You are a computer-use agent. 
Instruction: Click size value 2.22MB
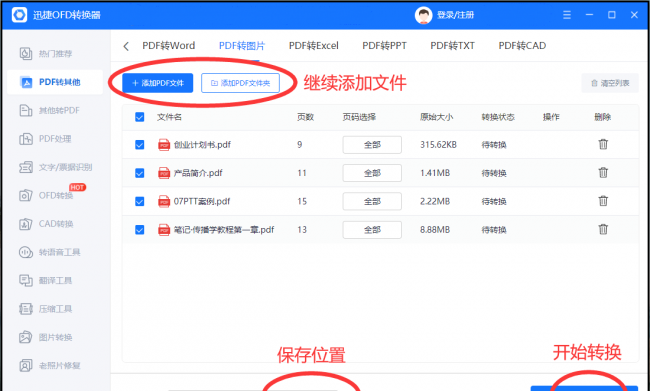435,202
